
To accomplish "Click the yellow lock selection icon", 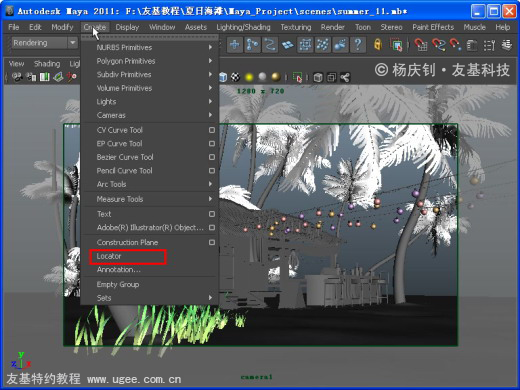I will point(378,44).
